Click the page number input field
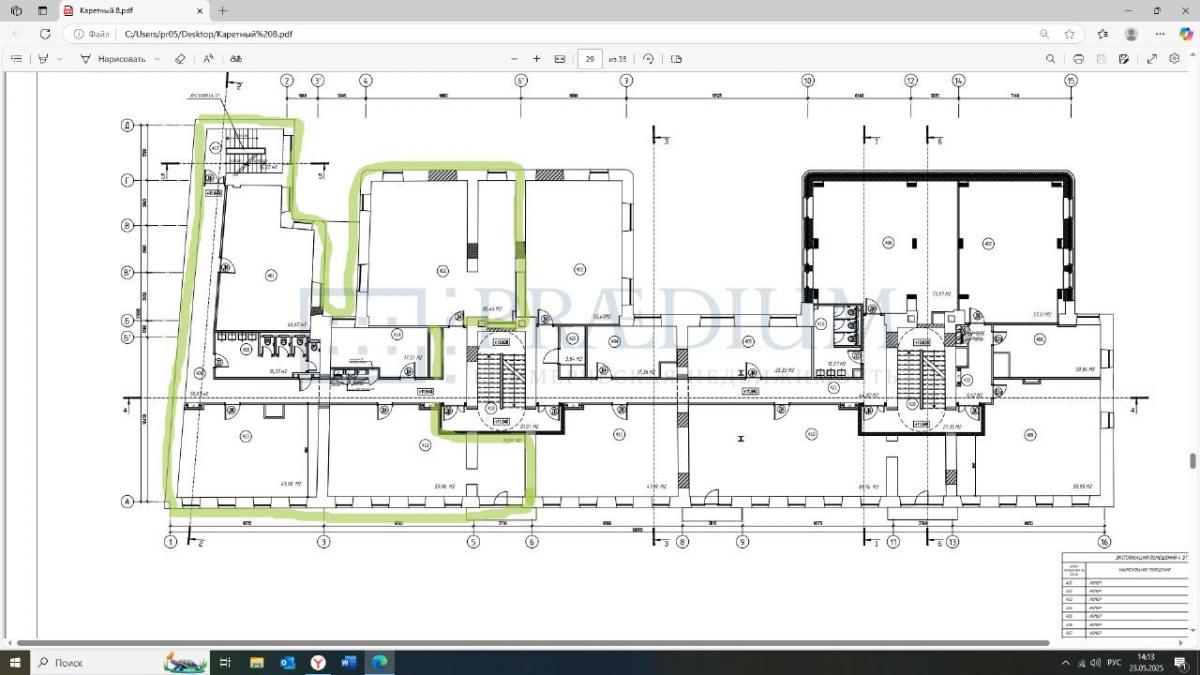 point(590,59)
